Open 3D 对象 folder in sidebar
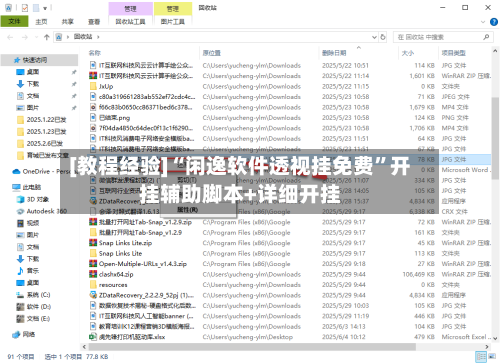The width and height of the screenshot is (500, 363). tap(38, 199)
